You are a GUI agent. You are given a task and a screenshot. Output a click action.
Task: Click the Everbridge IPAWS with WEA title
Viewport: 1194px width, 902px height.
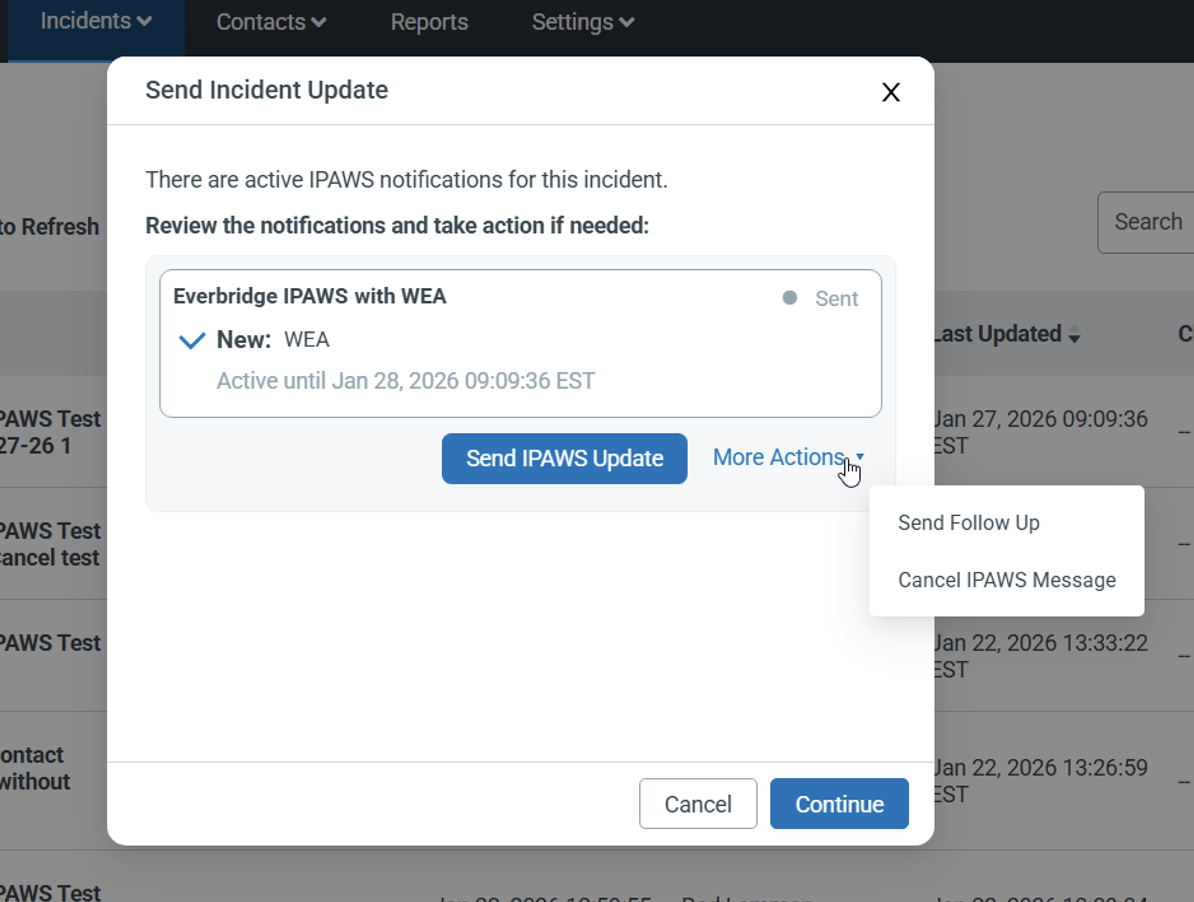pos(310,296)
